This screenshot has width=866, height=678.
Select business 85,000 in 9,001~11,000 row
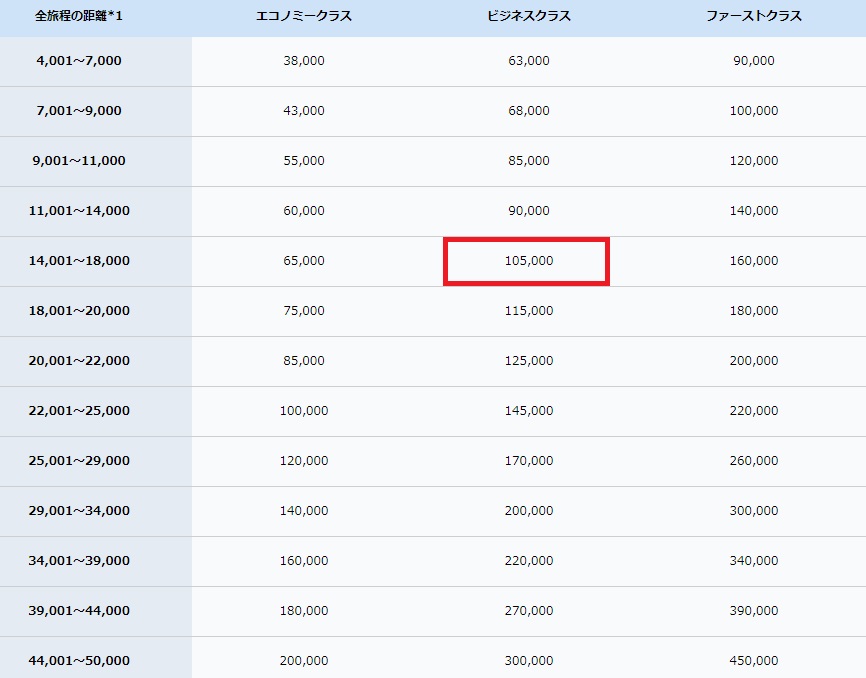[529, 161]
